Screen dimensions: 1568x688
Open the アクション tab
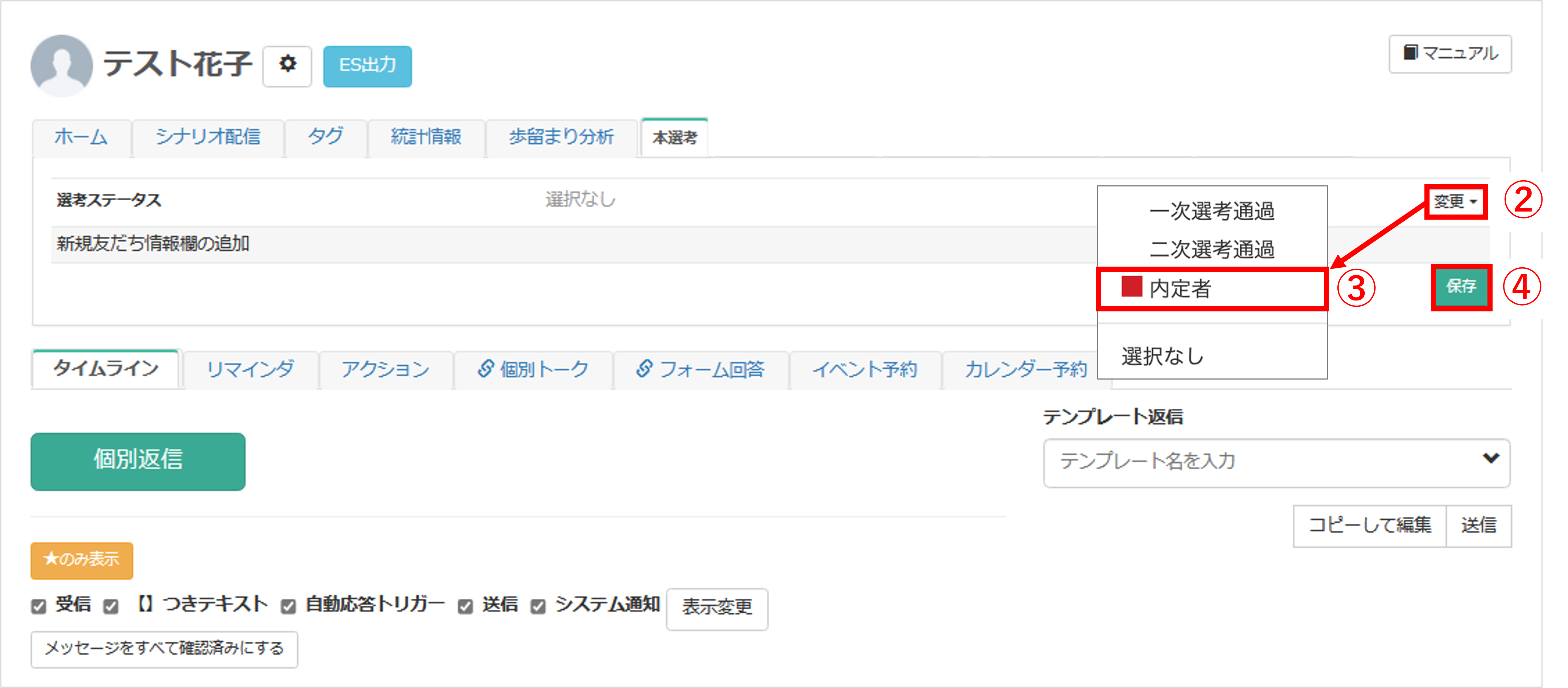(385, 369)
